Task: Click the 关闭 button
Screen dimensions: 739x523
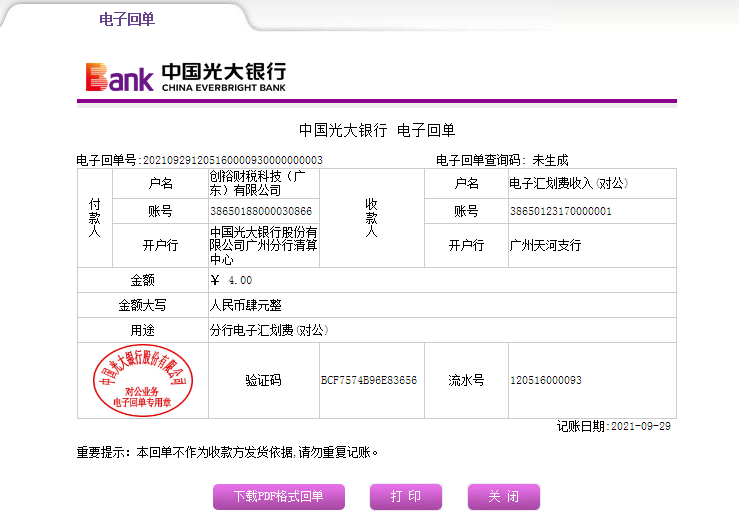Action: pyautogui.click(x=503, y=497)
